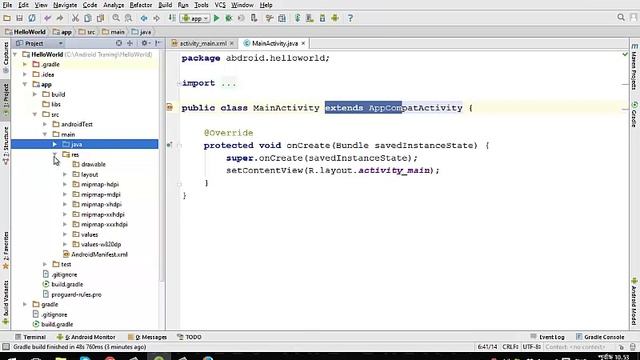Click the navigate Forward arrow

point(156,18)
